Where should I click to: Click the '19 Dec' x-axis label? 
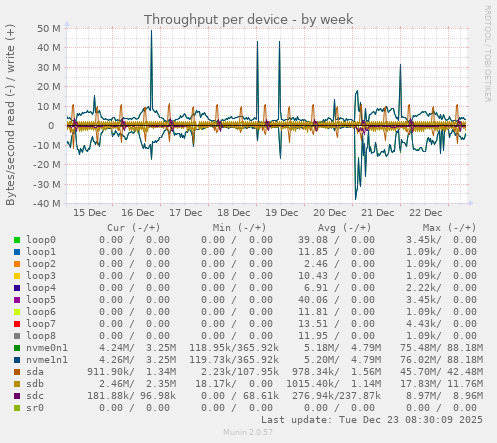[x=282, y=213]
